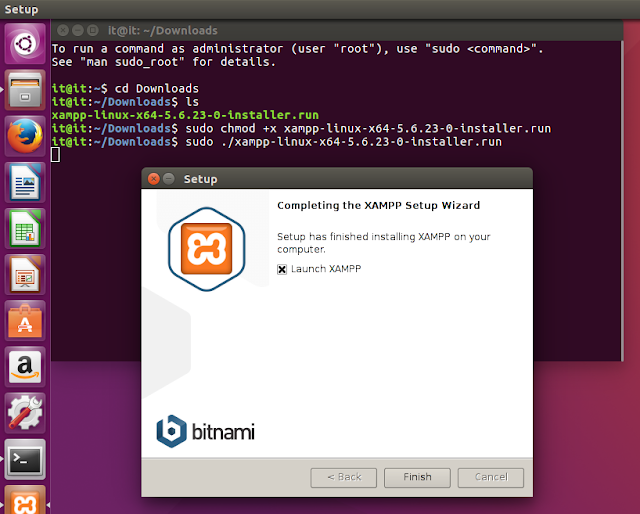Close the terminal window it@it: ~/Downloads
The image size is (640, 514).
coord(63,30)
